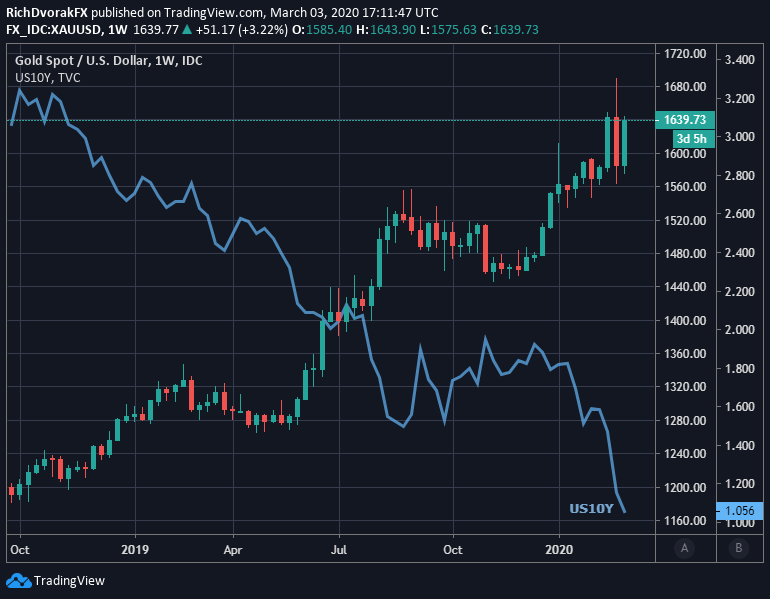Click the A scale toggle button
This screenshot has height=599, width=770.
point(685,548)
